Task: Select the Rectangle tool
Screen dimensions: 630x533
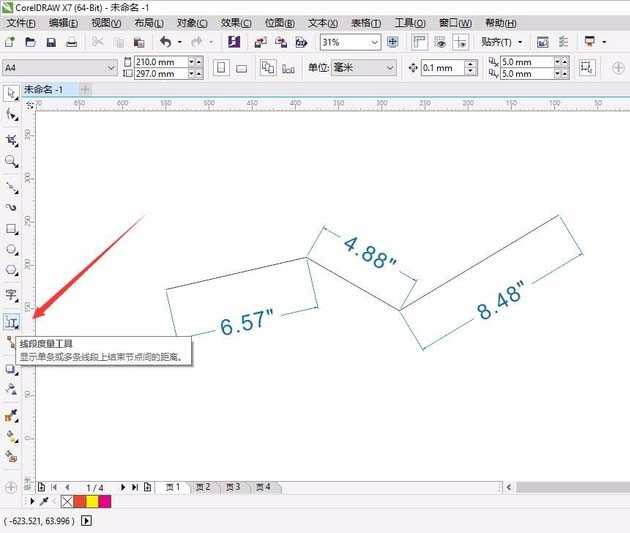Action: coord(12,228)
